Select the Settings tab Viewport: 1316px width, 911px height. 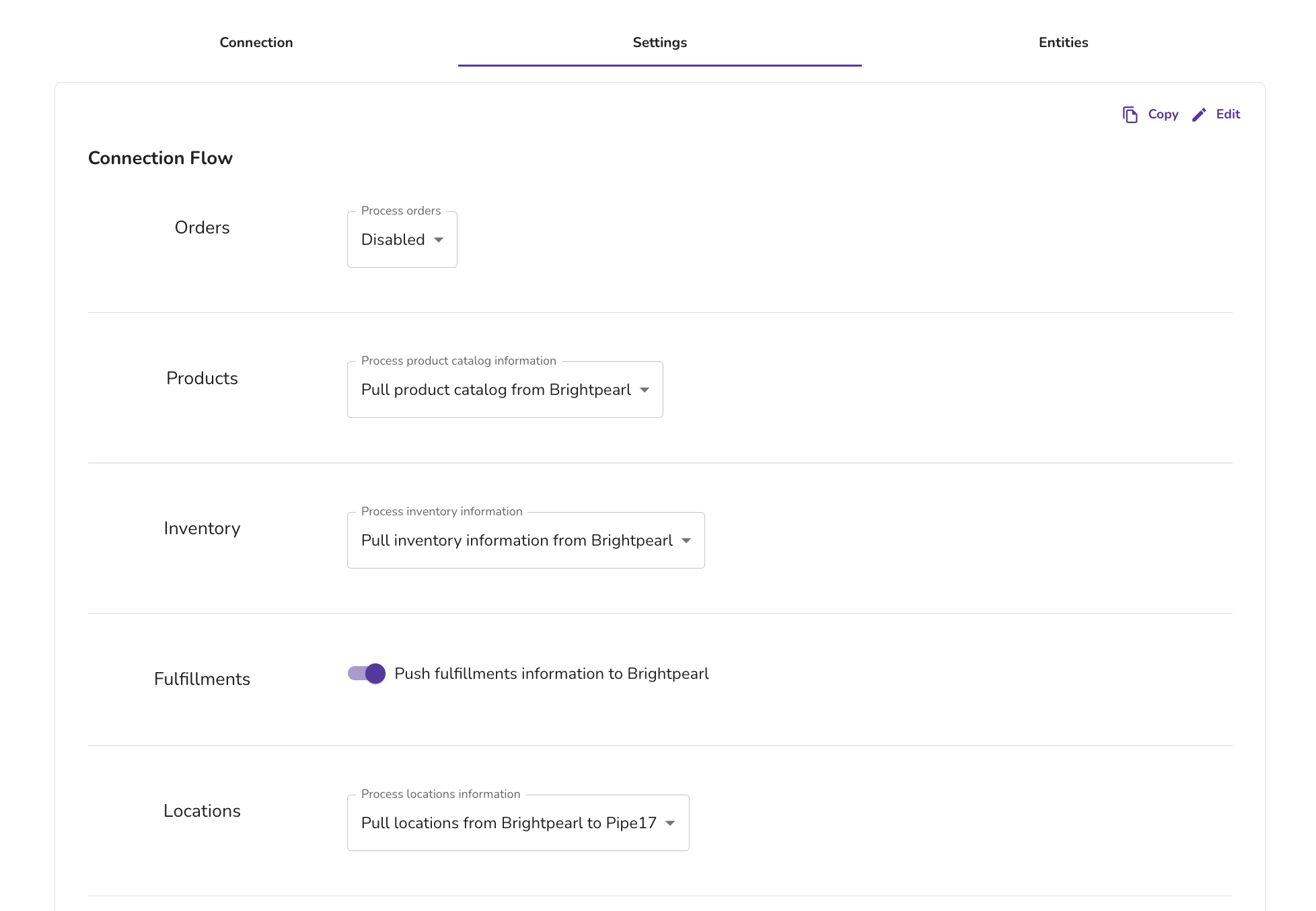(x=660, y=42)
